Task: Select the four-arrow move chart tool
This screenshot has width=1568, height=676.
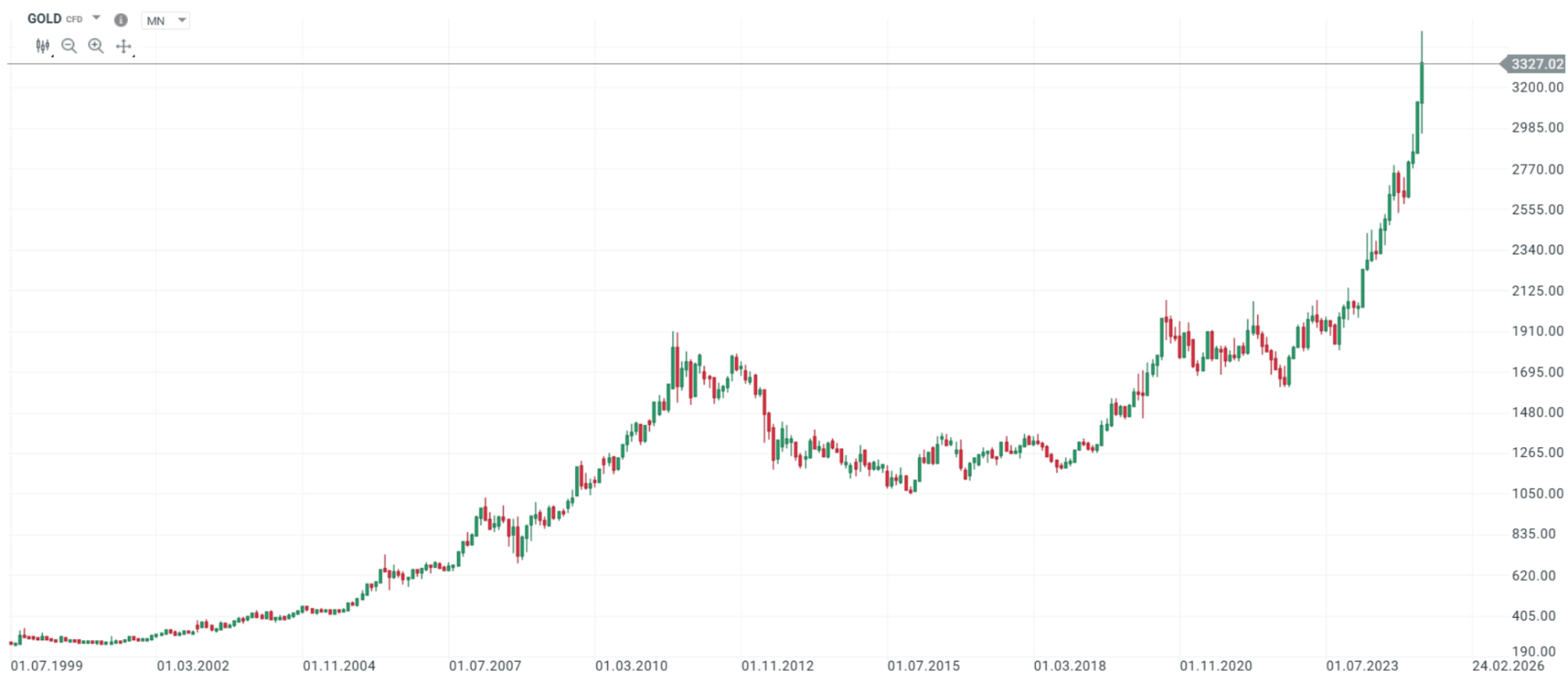Action: (x=123, y=47)
